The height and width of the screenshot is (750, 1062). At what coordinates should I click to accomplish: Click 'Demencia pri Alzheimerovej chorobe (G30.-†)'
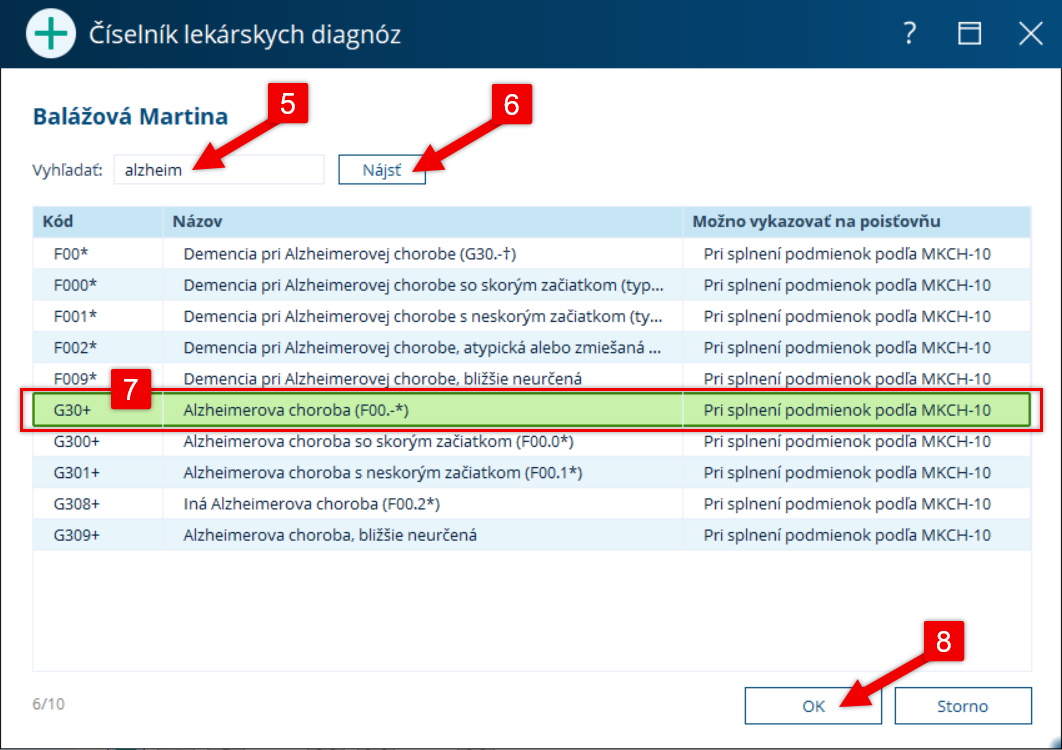[x=349, y=254]
